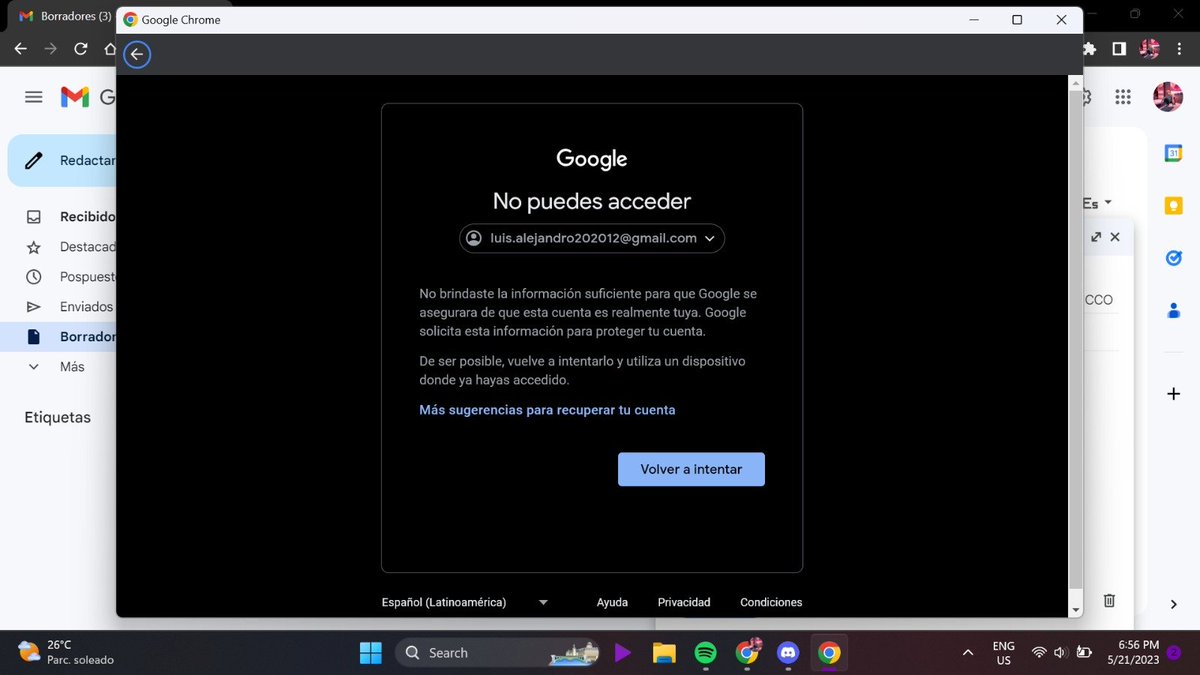Open Chrome profile avatar in toolbar
This screenshot has width=1200, height=675.
pos(1149,49)
